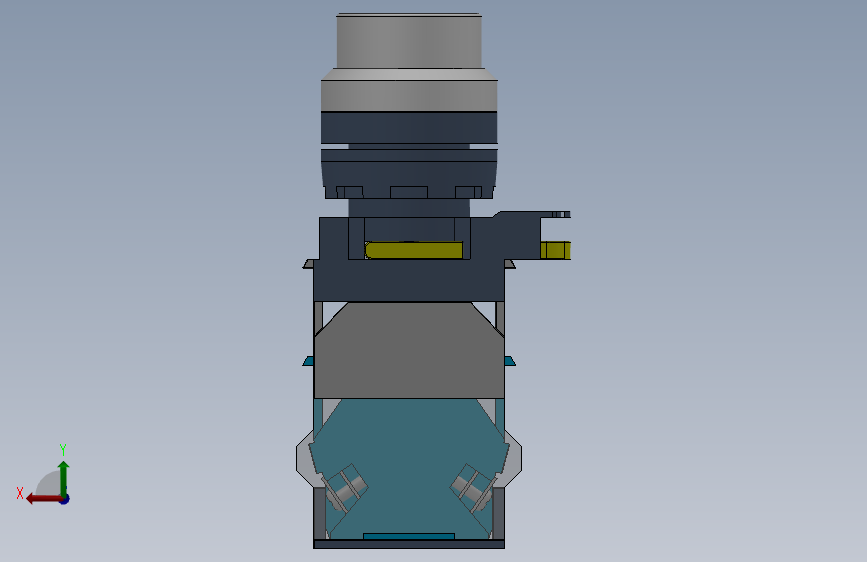Select the grey push button cap on top
The image size is (867, 562).
(x=409, y=41)
